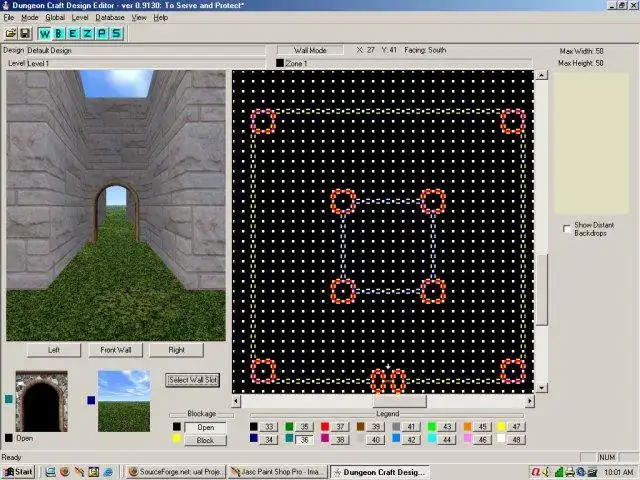
Task: Click the orange swatch beside slot 45
Action: point(467,427)
